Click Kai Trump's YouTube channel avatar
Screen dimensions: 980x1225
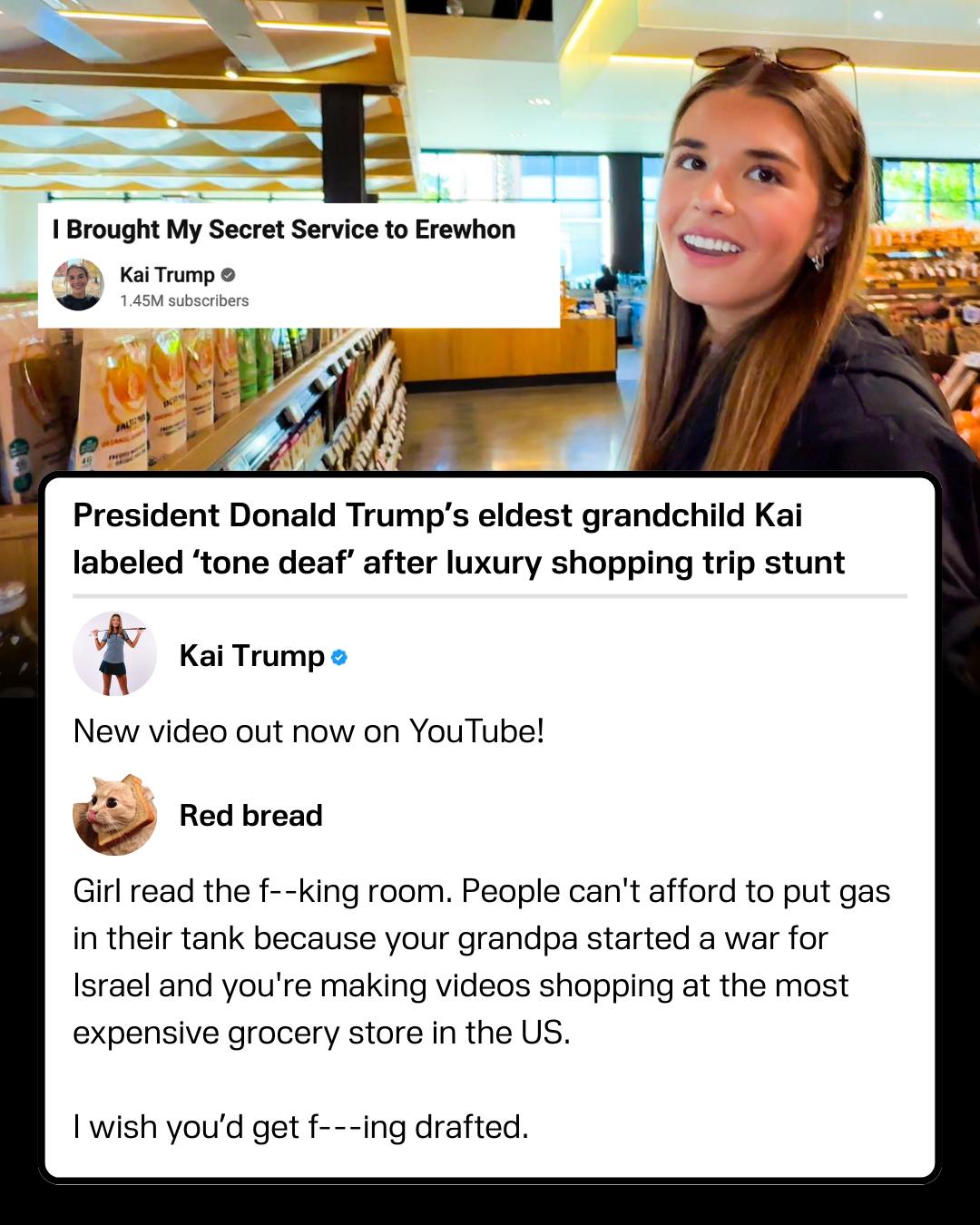(78, 285)
